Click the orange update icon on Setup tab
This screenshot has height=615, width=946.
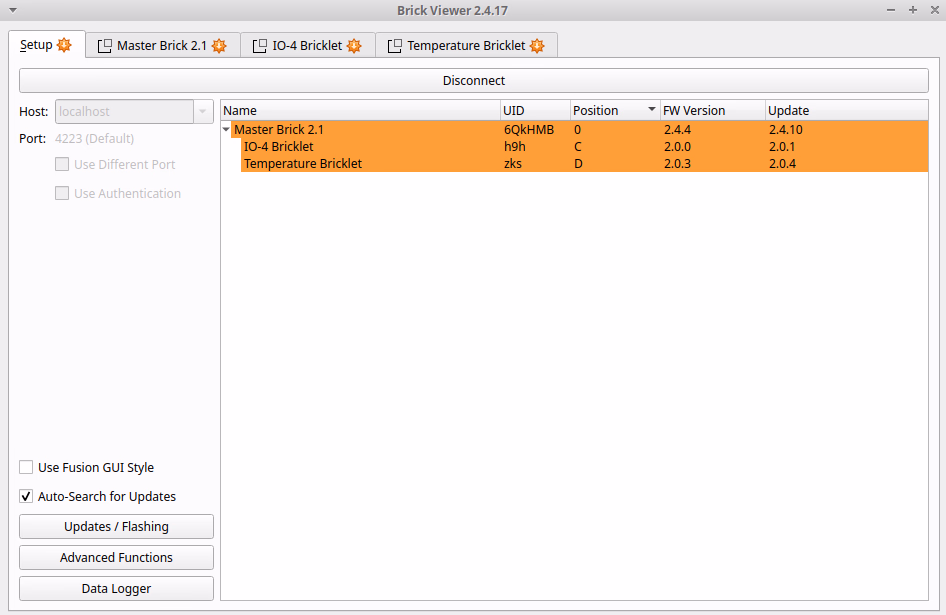tap(65, 45)
